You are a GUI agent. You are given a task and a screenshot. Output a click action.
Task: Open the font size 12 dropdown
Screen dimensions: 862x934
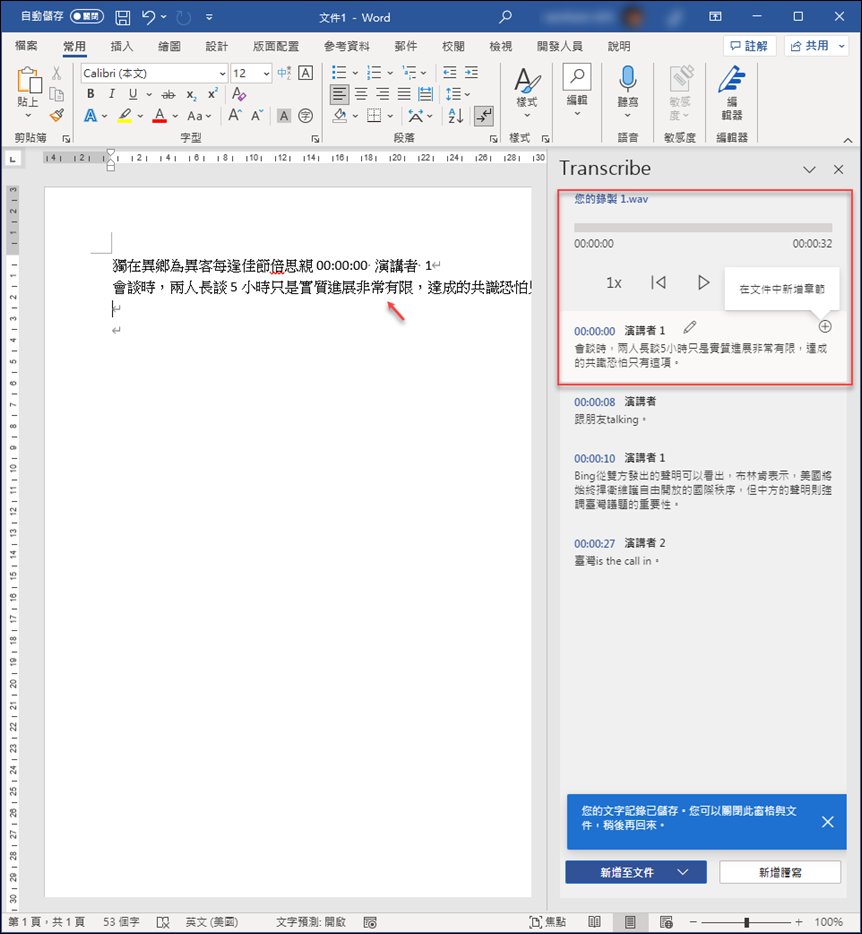click(266, 74)
